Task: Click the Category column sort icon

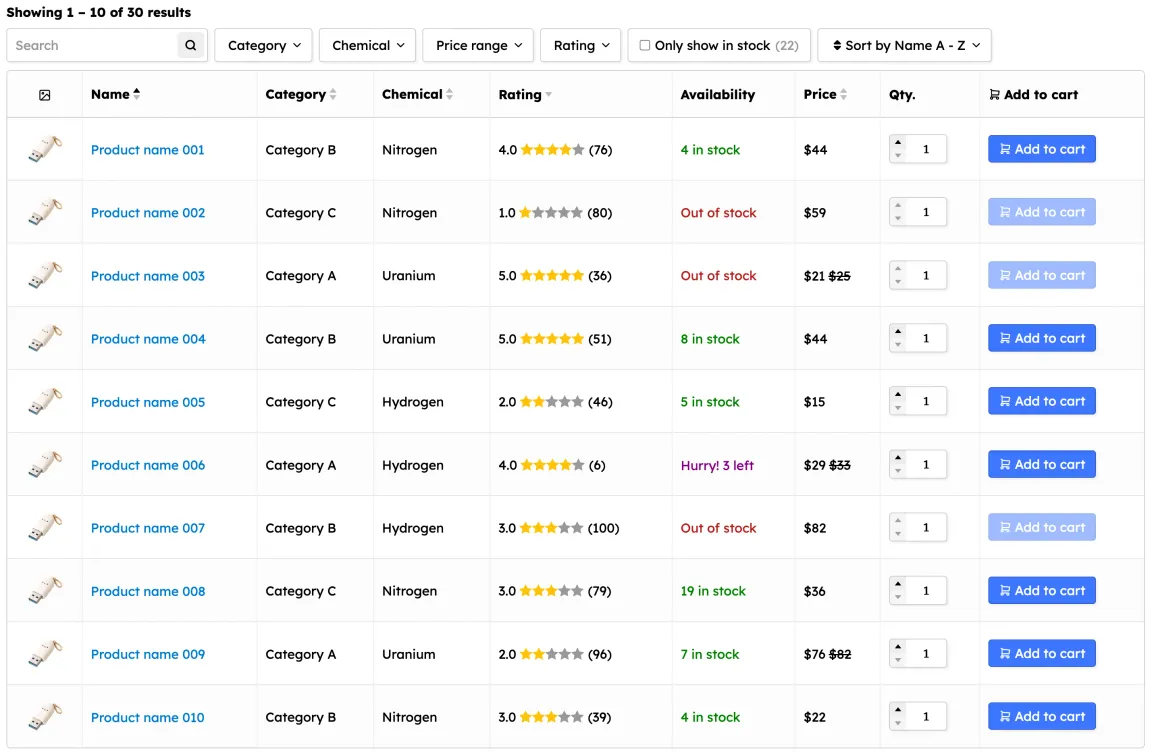Action: 333,95
